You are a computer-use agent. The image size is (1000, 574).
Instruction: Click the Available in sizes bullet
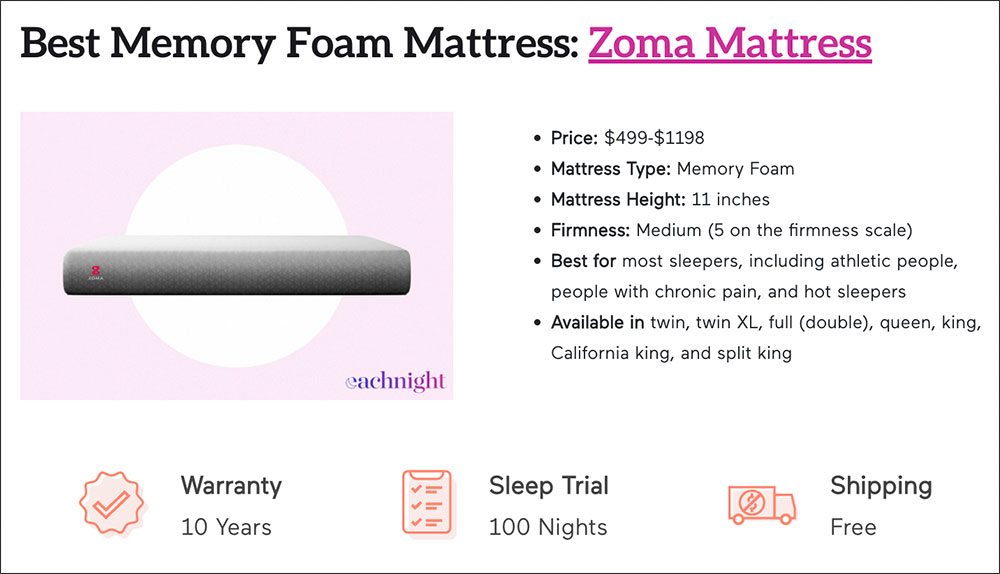tap(766, 337)
